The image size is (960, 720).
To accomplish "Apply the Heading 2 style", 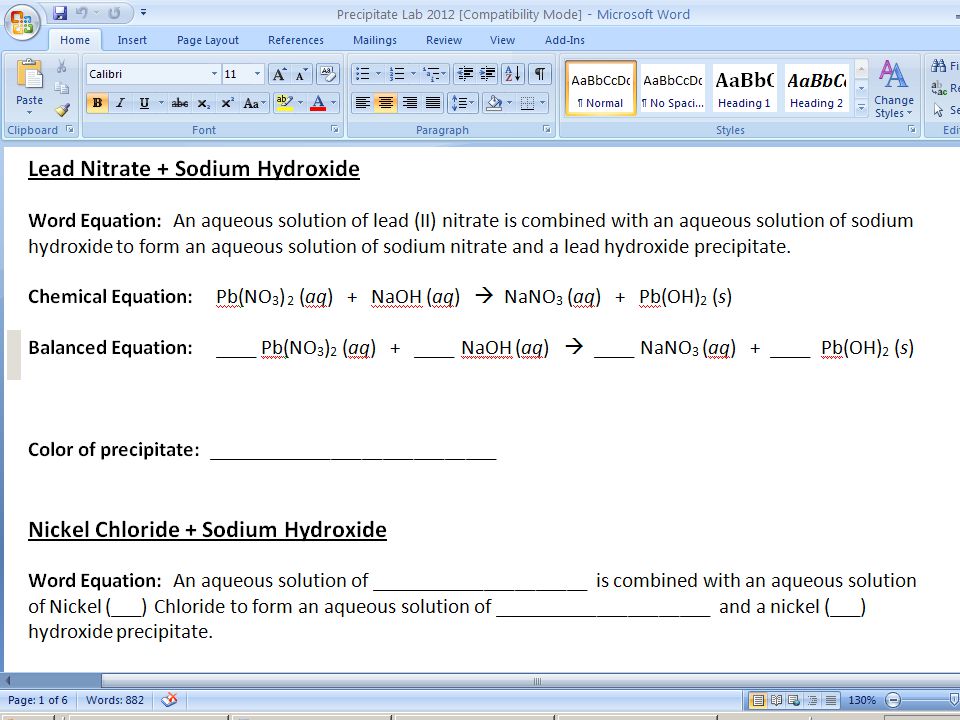I will click(816, 88).
